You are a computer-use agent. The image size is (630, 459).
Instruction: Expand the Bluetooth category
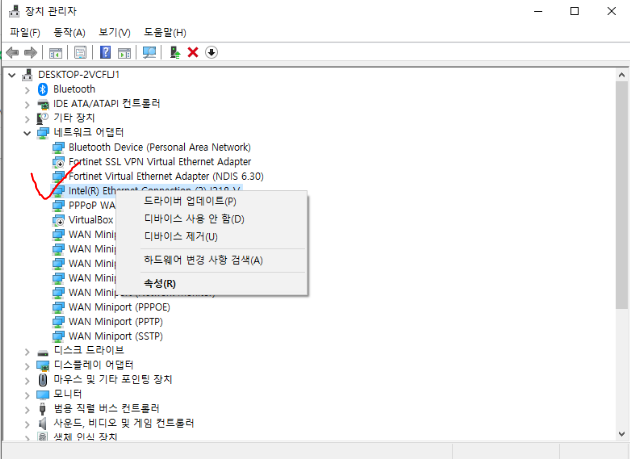click(27, 90)
